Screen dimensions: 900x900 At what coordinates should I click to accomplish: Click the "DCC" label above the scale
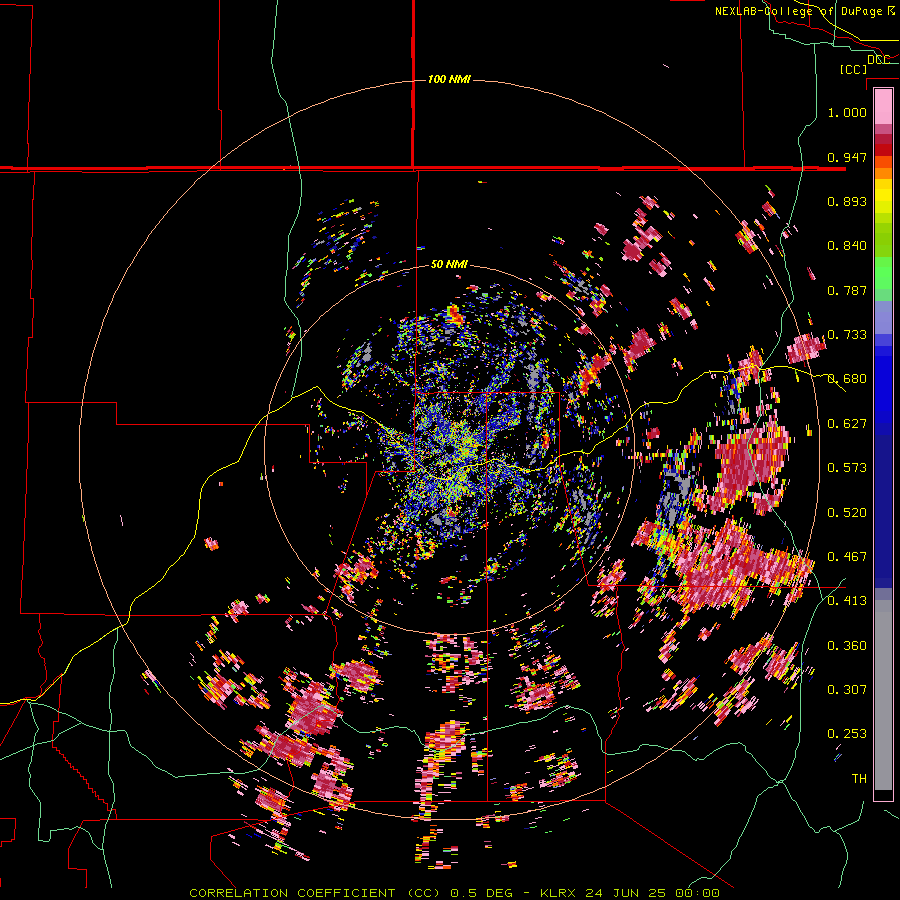(878, 60)
